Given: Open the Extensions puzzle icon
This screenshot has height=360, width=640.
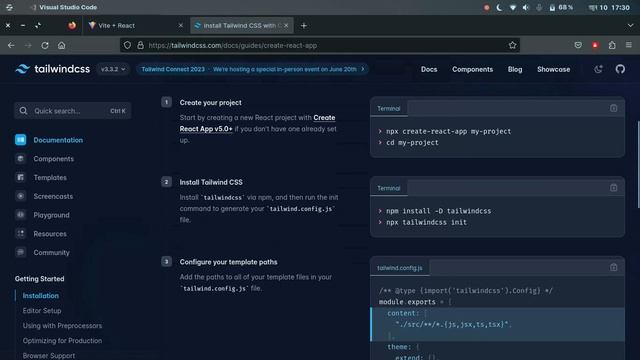Looking at the screenshot, I should point(612,45).
